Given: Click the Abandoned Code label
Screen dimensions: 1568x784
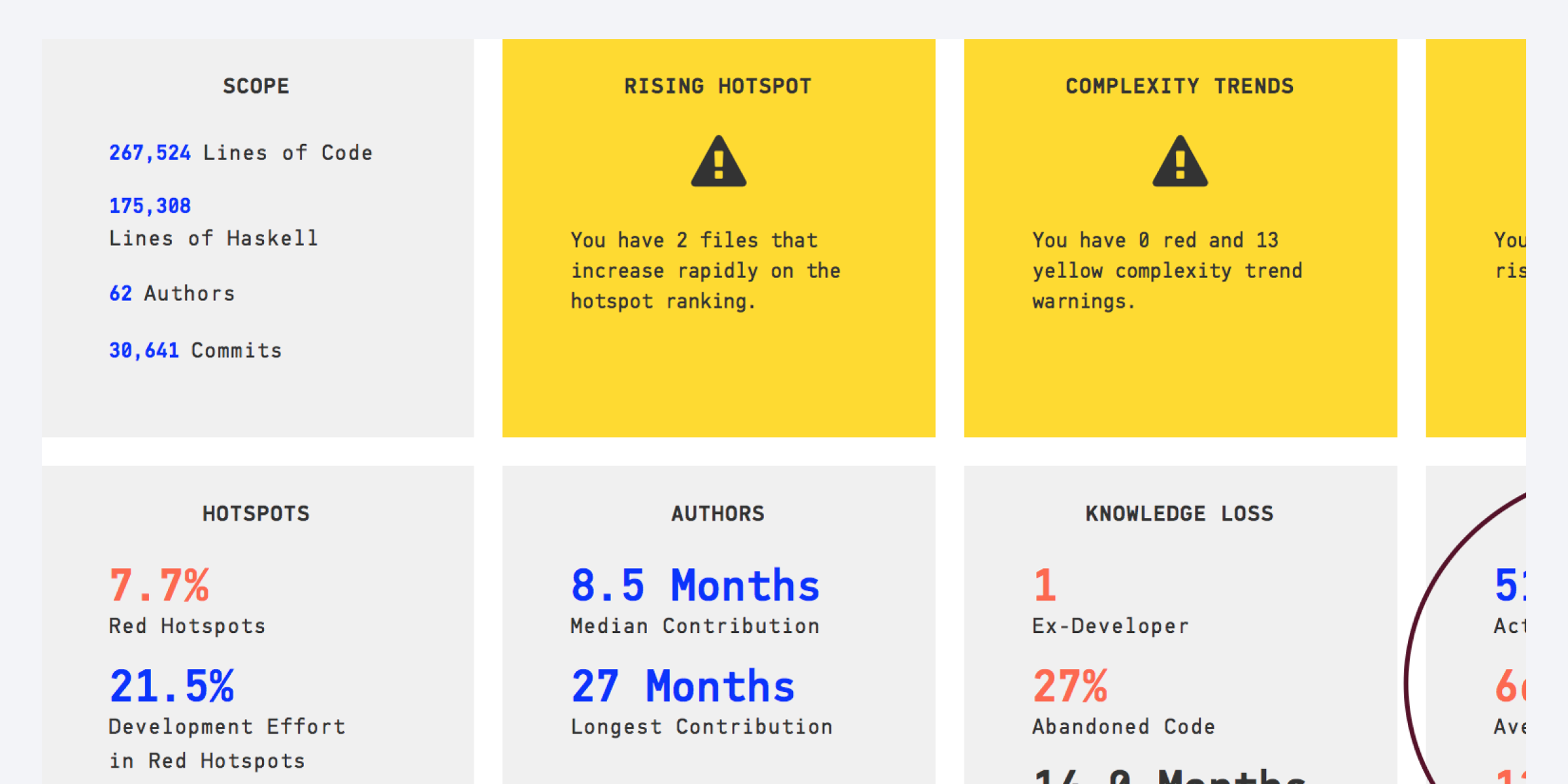Looking at the screenshot, I should 1124,727.
